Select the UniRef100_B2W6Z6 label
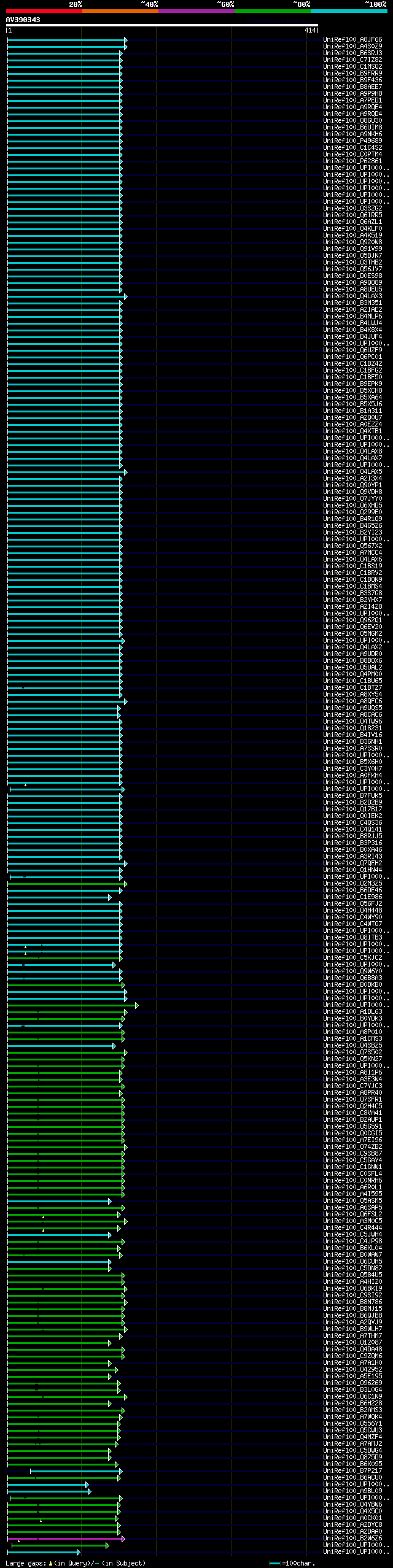 pos(352,1538)
